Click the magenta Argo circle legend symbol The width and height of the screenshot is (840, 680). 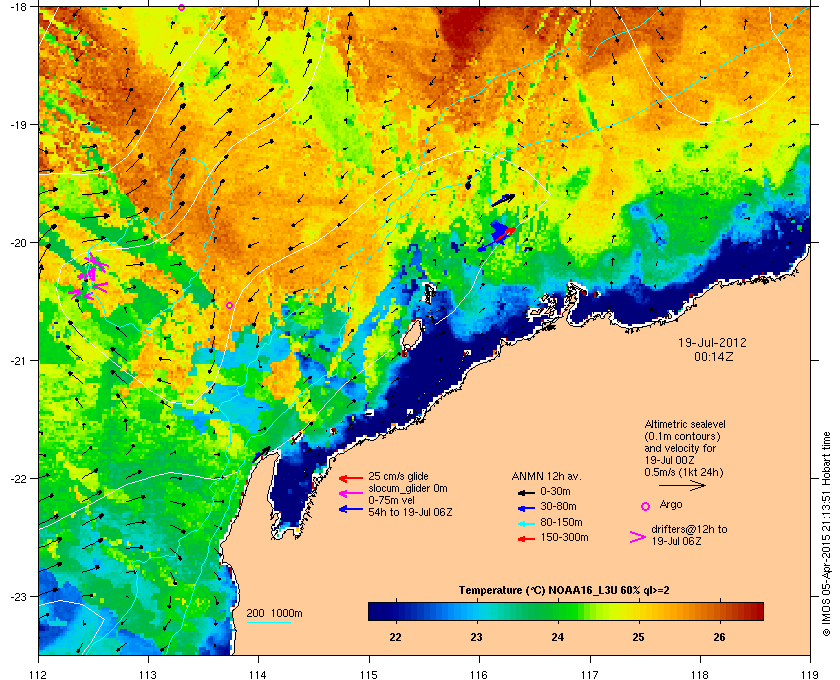(646, 506)
